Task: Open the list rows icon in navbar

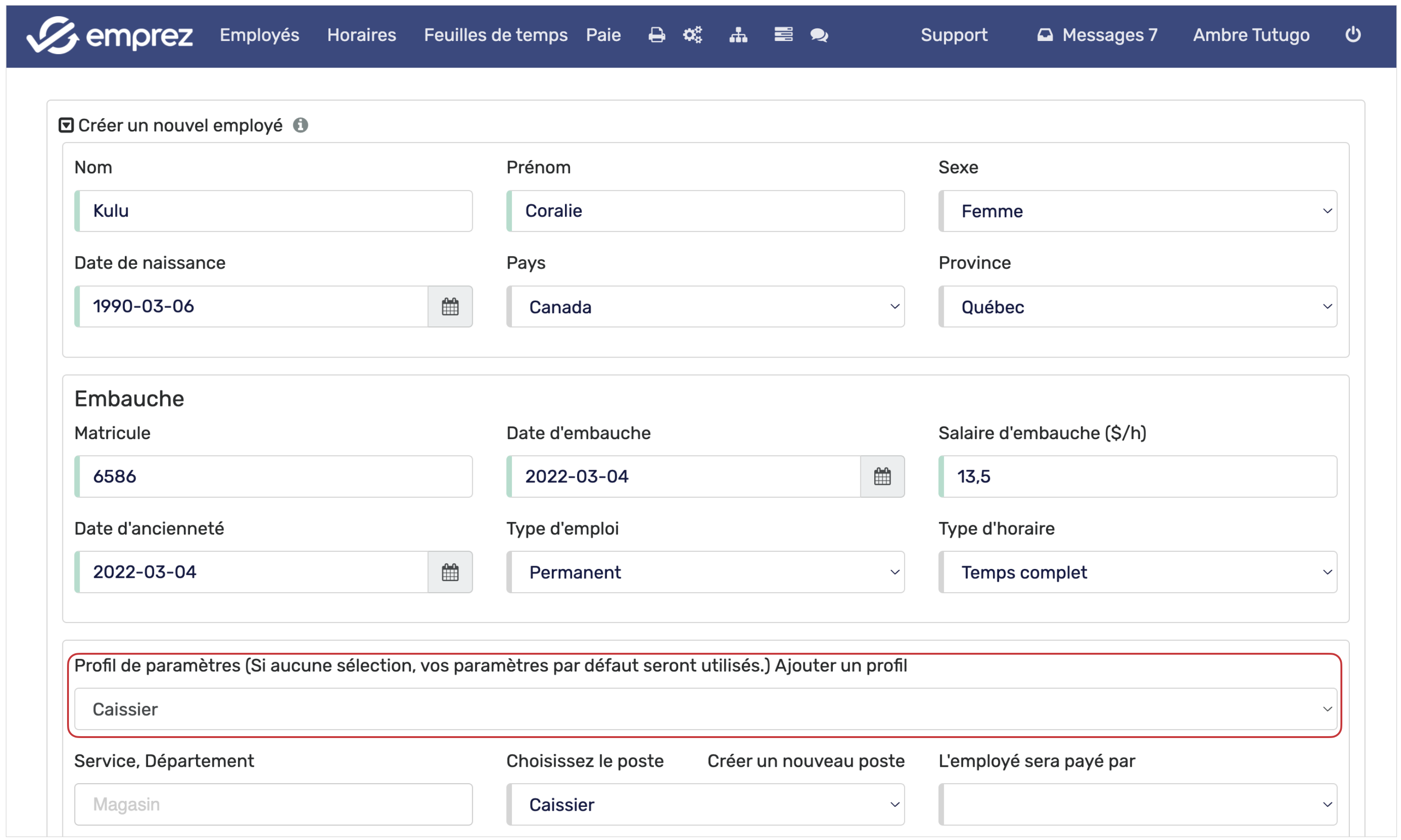Action: 783,35
